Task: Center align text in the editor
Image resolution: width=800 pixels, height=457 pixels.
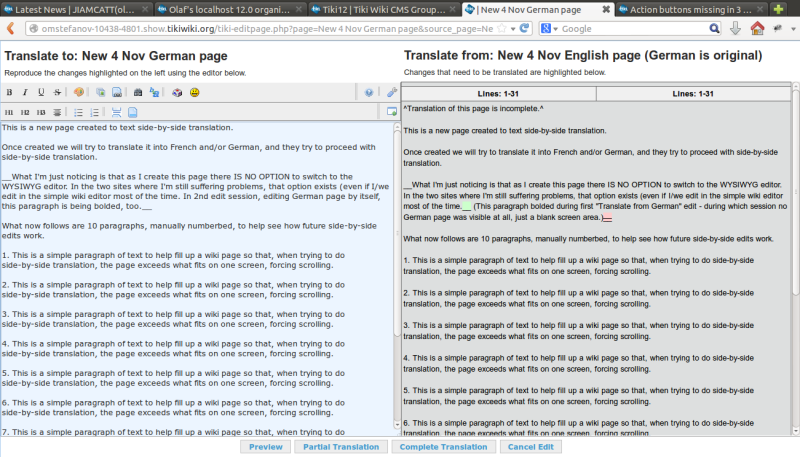Action: [x=57, y=112]
